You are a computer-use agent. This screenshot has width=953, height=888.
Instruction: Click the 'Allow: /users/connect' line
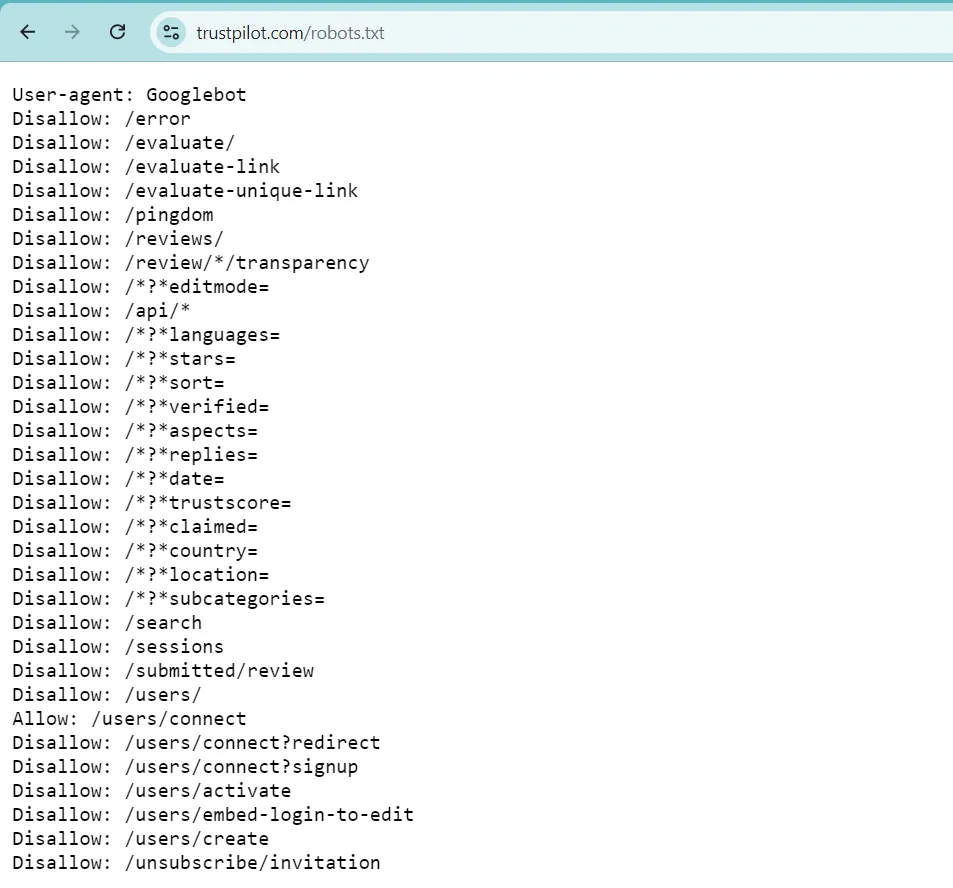(x=129, y=719)
